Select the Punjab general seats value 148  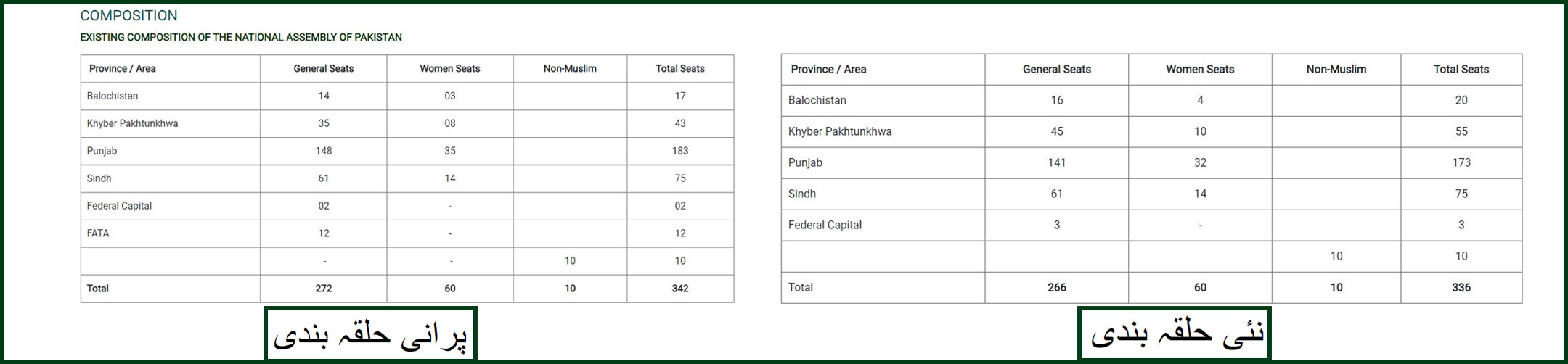click(324, 151)
